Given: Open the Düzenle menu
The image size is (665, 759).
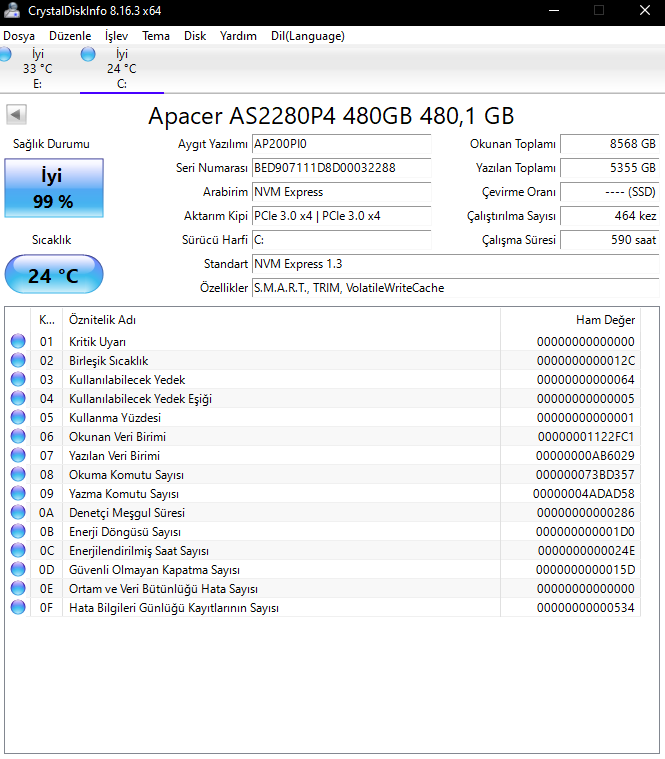Looking at the screenshot, I should pyautogui.click(x=70, y=36).
